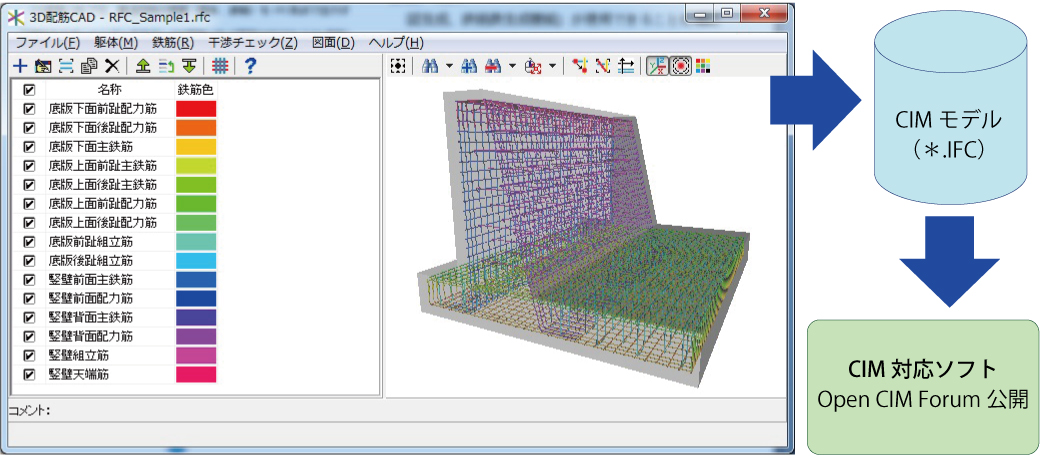Uncheck the 底版前趾組立筋 checkbox
The height and width of the screenshot is (462, 1055).
[29, 241]
